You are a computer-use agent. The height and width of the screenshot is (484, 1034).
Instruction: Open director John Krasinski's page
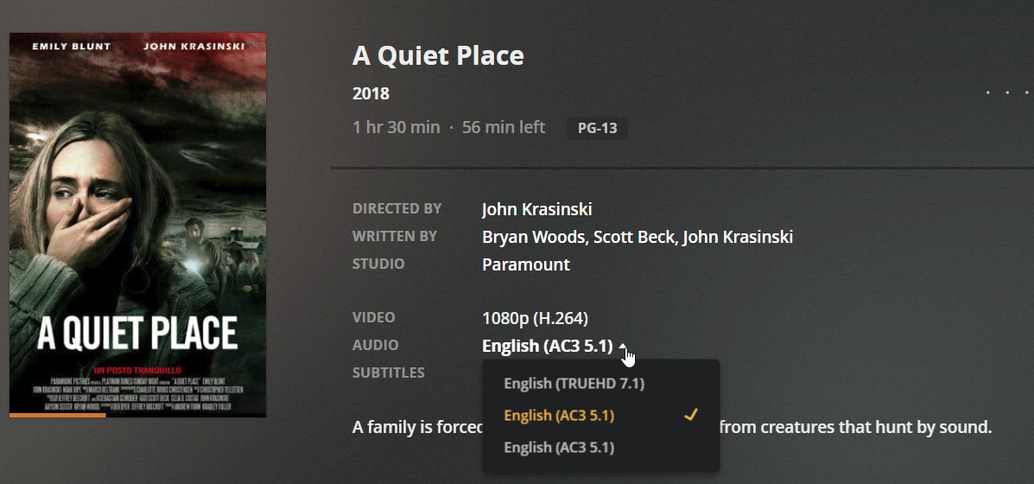[537, 209]
